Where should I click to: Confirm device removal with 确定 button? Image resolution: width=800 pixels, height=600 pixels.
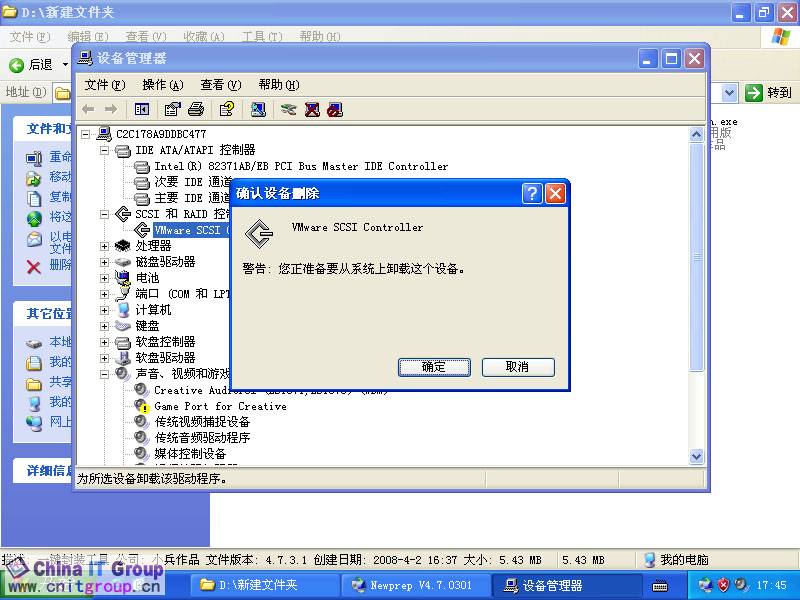434,367
